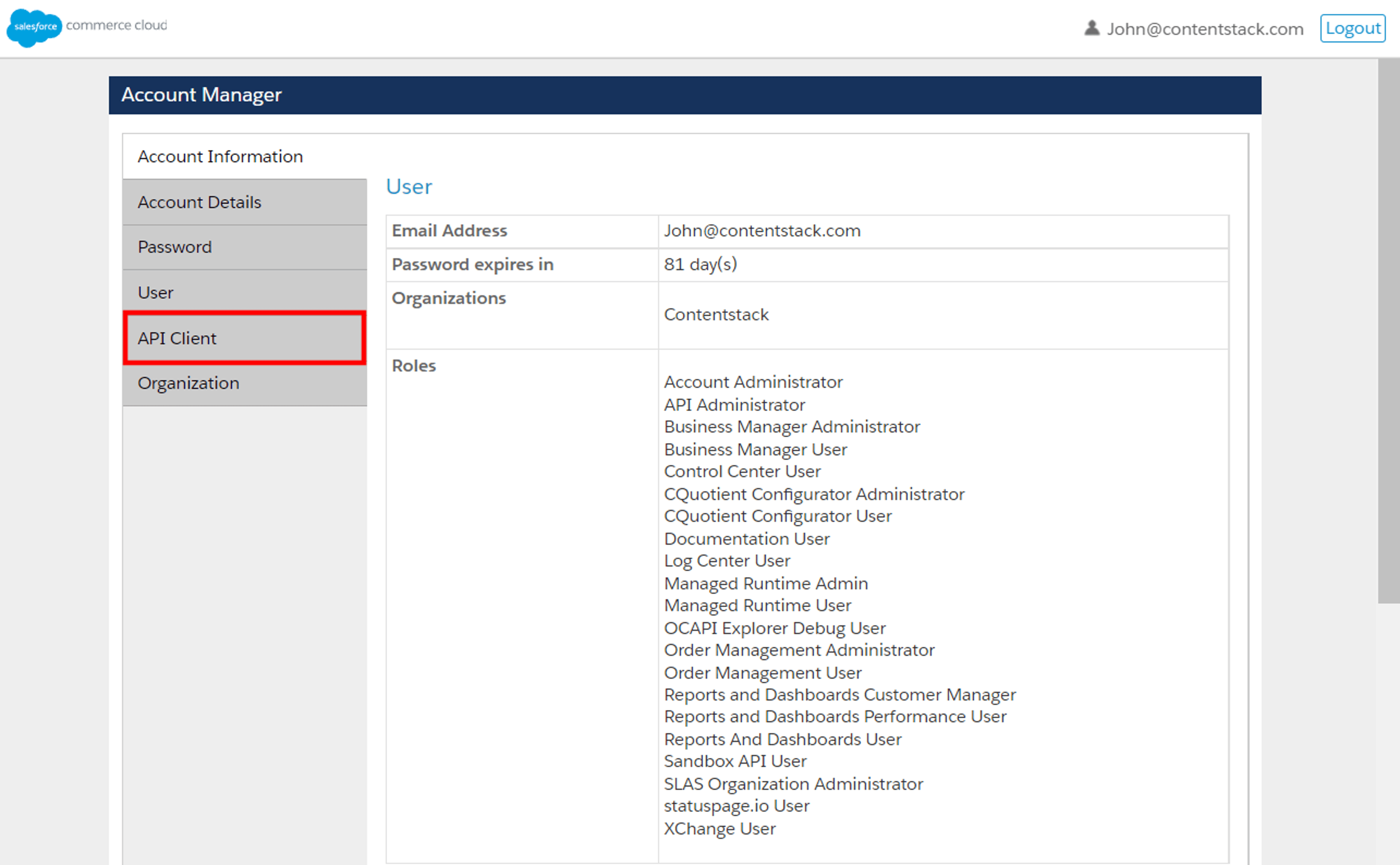The height and width of the screenshot is (865, 1400).
Task: Click the Logout button
Action: pyautogui.click(x=1353, y=28)
